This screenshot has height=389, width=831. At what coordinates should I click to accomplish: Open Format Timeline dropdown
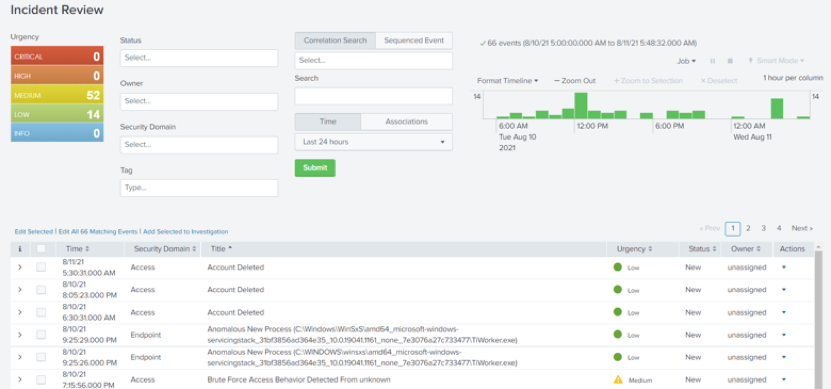[x=507, y=81]
